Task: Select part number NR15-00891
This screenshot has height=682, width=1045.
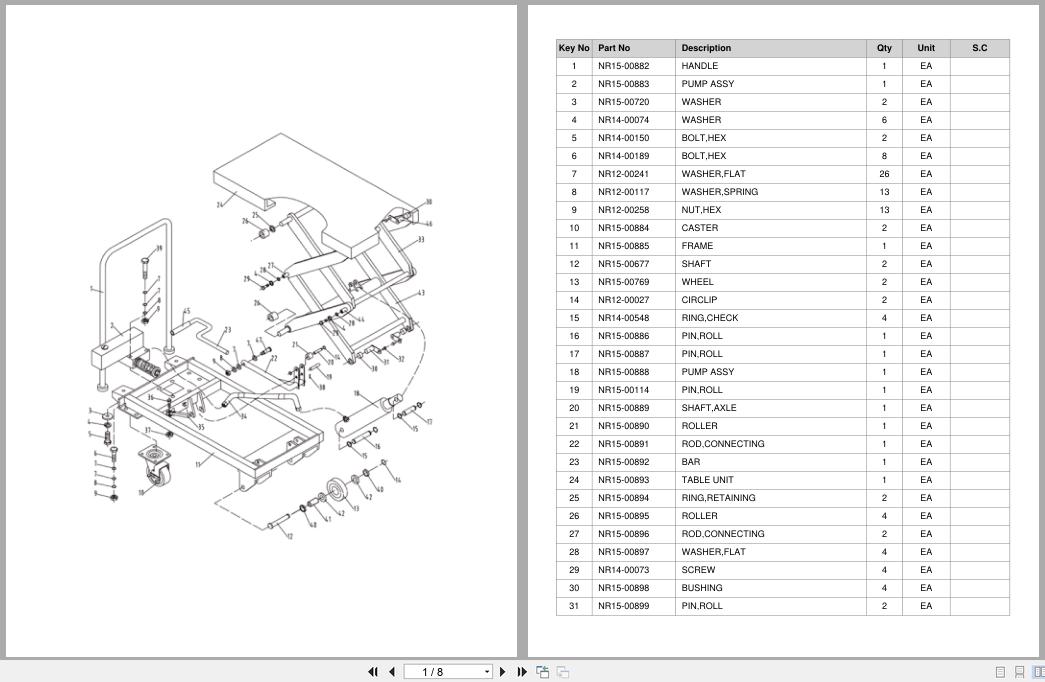Action: pos(623,444)
